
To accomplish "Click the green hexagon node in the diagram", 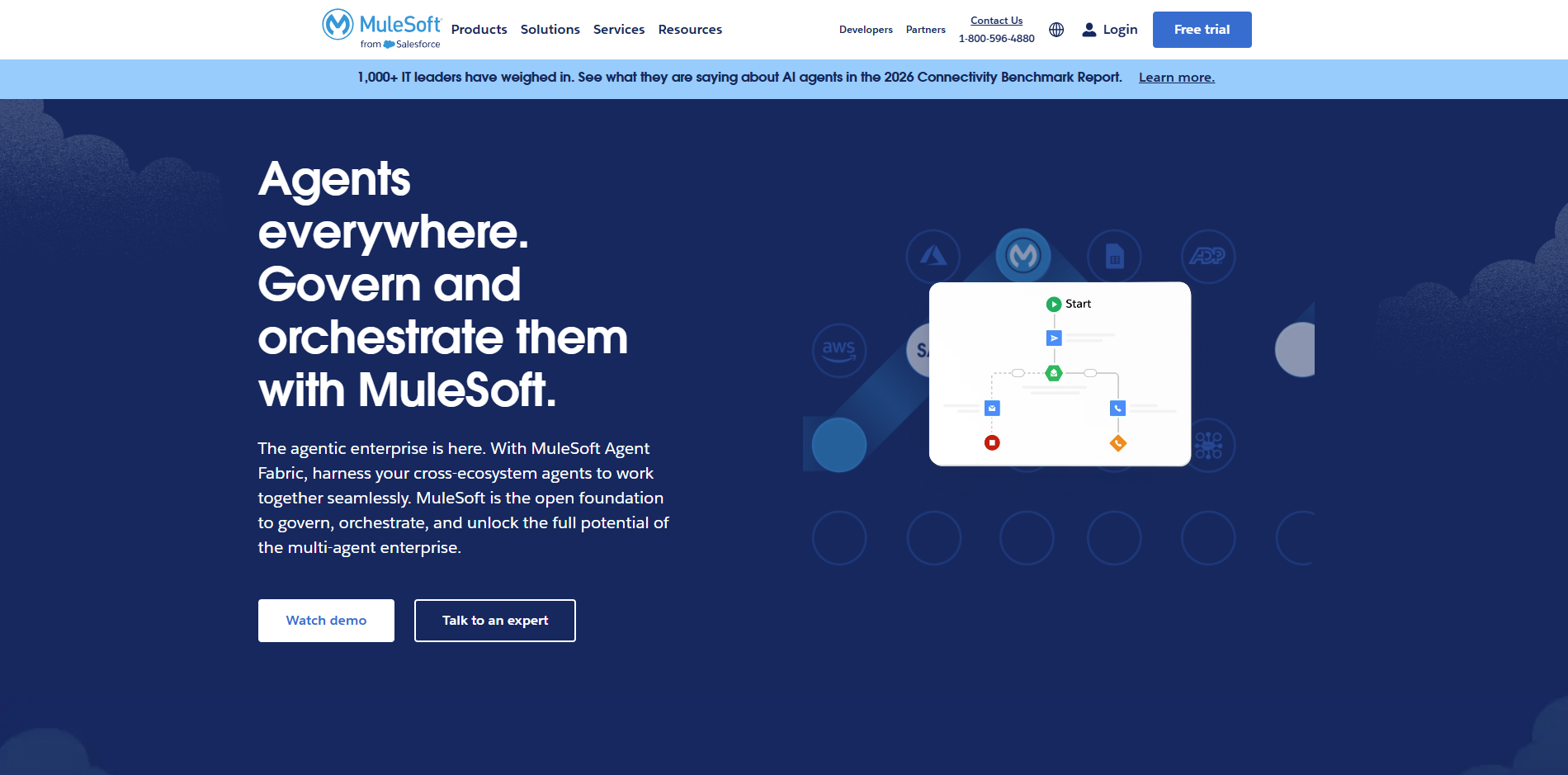I will 1055,372.
